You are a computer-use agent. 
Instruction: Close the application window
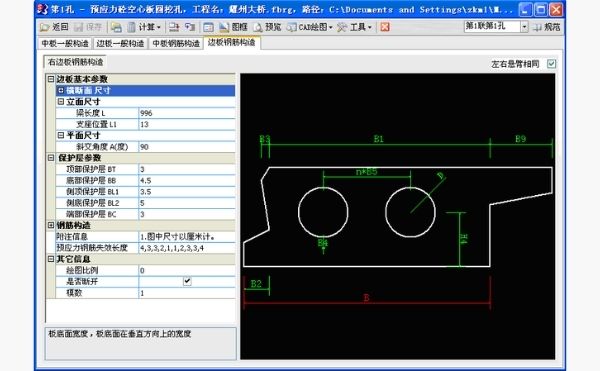556,9
